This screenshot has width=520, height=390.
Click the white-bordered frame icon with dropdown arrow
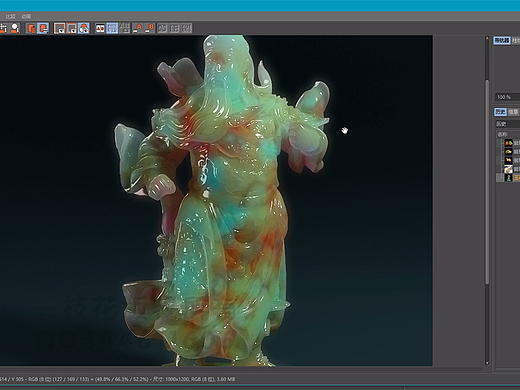(60, 28)
